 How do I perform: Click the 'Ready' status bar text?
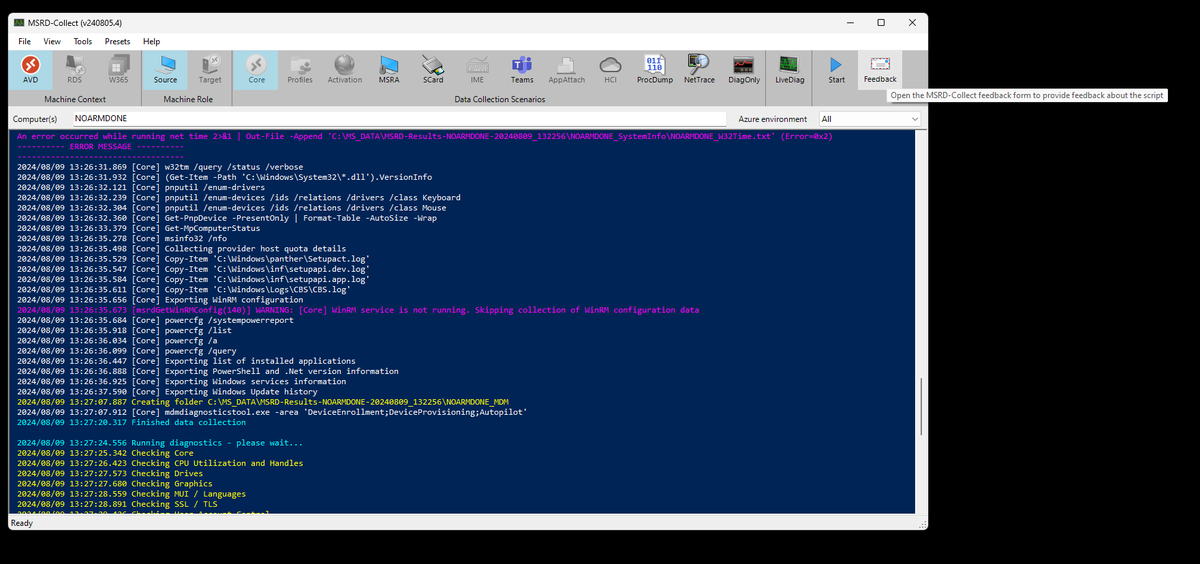[21, 523]
